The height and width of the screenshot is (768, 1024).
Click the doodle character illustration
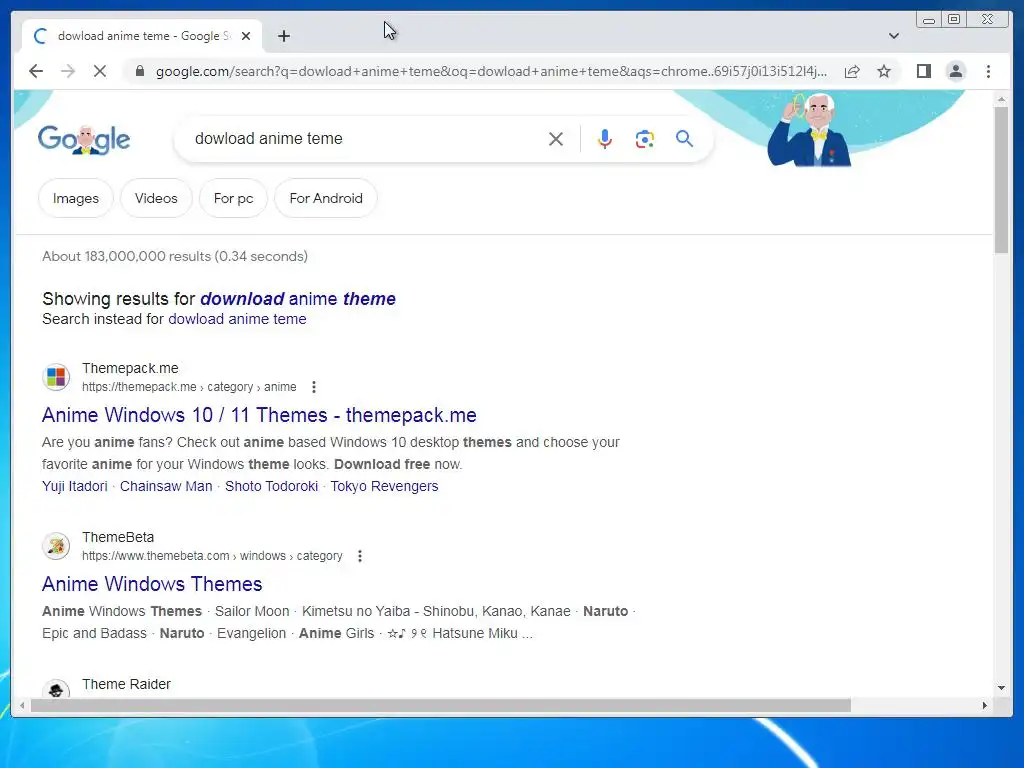(x=810, y=131)
